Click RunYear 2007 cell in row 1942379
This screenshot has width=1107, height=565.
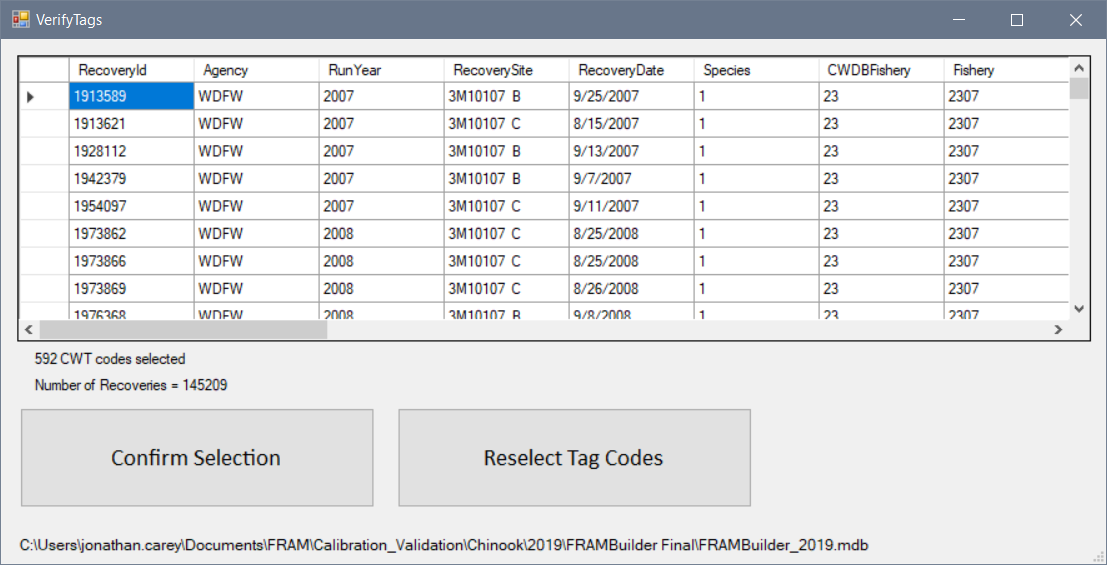(x=381, y=179)
